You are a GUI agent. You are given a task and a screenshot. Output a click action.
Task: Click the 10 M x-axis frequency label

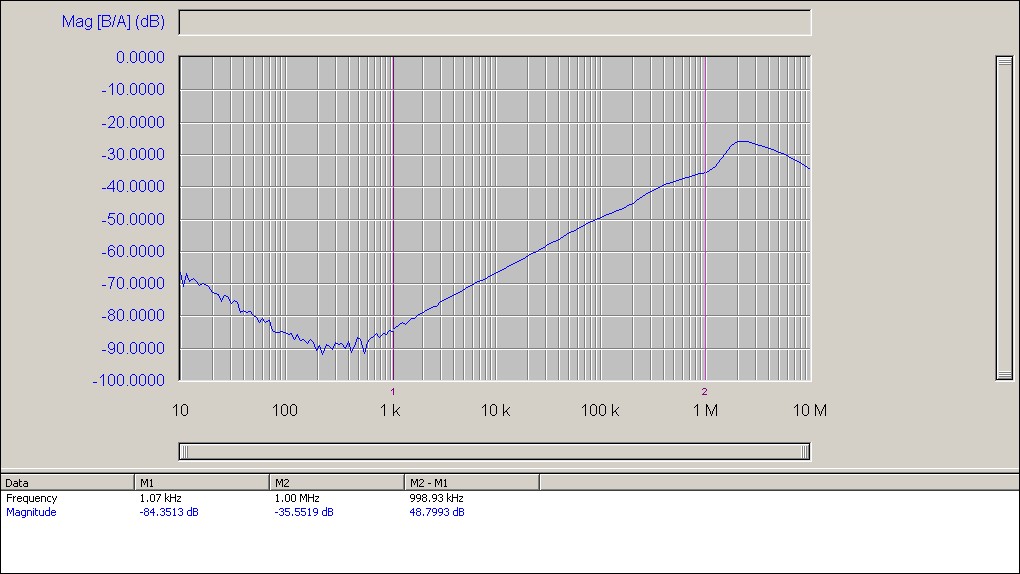pos(810,411)
